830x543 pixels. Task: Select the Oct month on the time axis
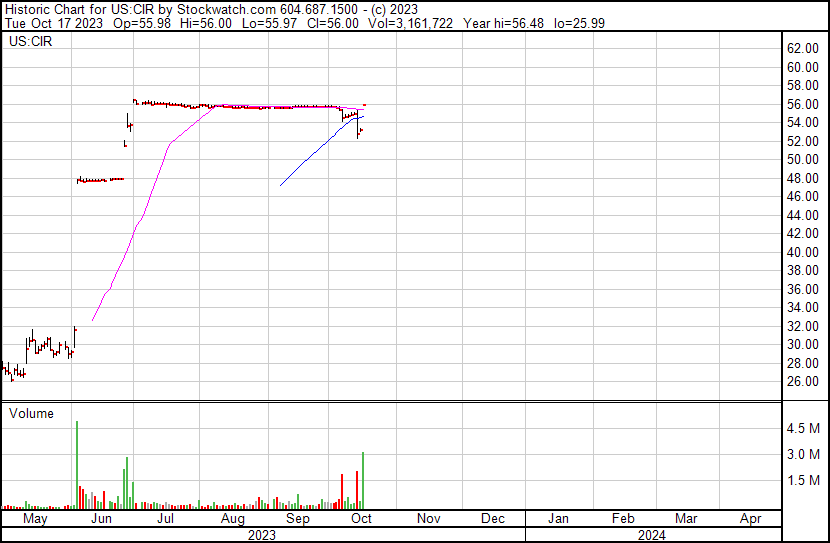coord(362,518)
